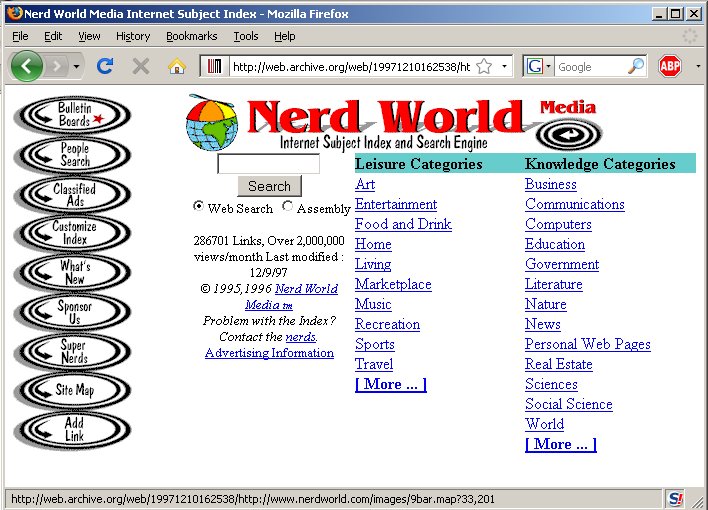
Task: Open the History menu
Action: tap(133, 36)
